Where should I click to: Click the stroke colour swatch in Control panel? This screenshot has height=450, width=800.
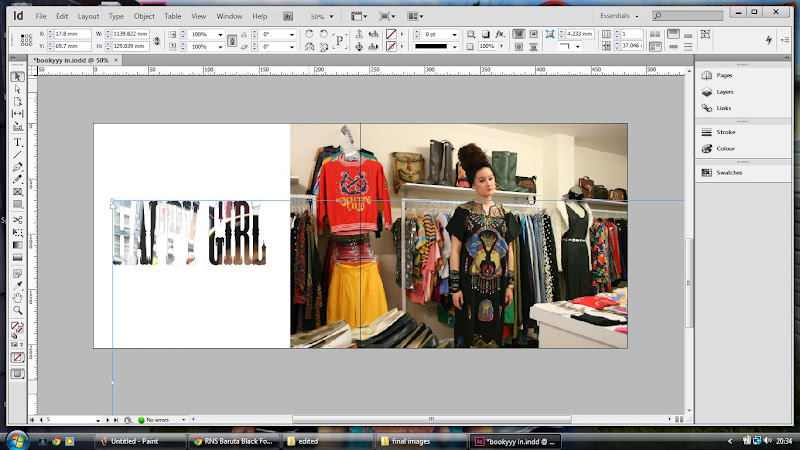point(391,46)
